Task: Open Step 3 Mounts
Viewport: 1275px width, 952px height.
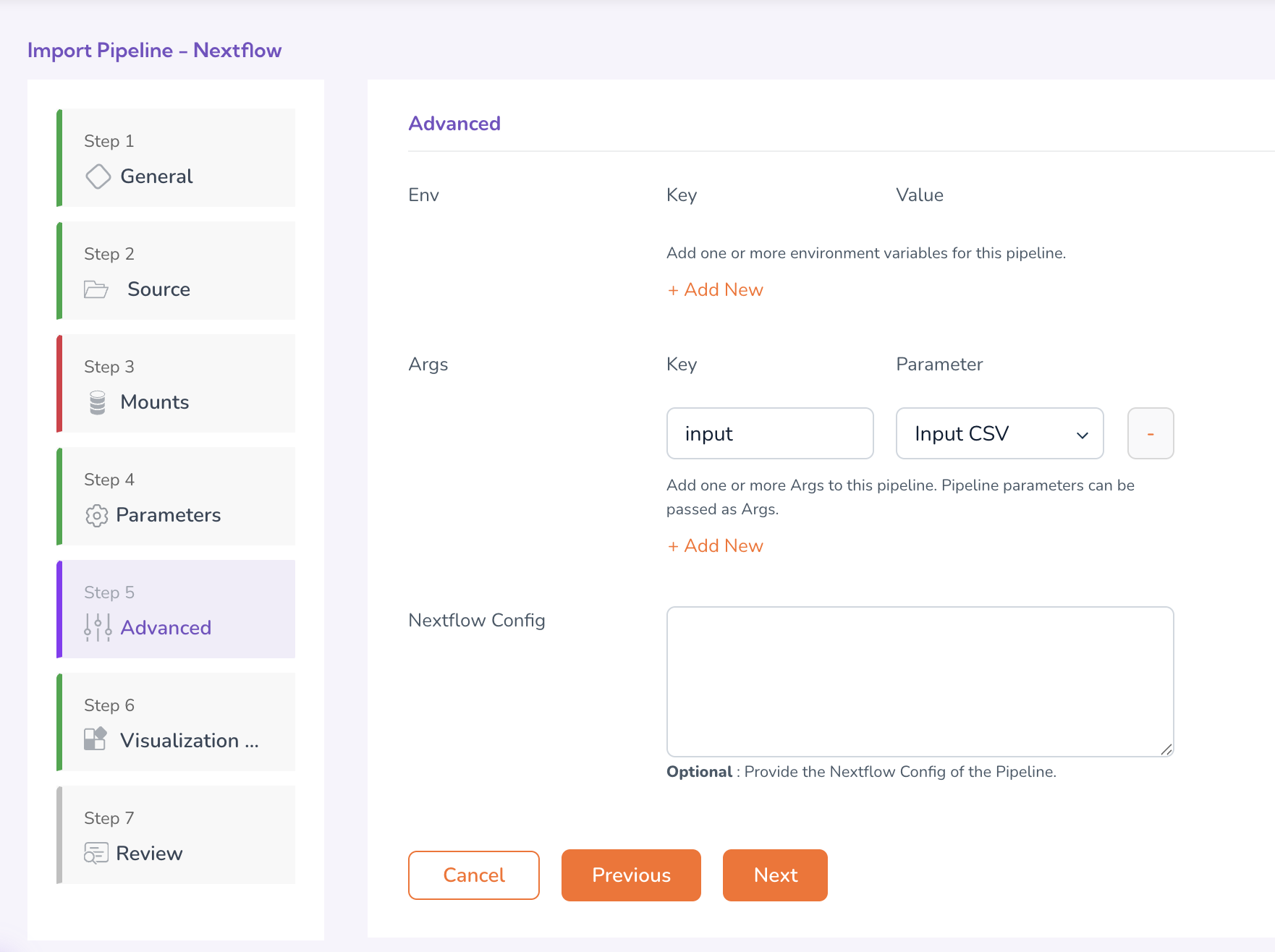Action: 177,384
